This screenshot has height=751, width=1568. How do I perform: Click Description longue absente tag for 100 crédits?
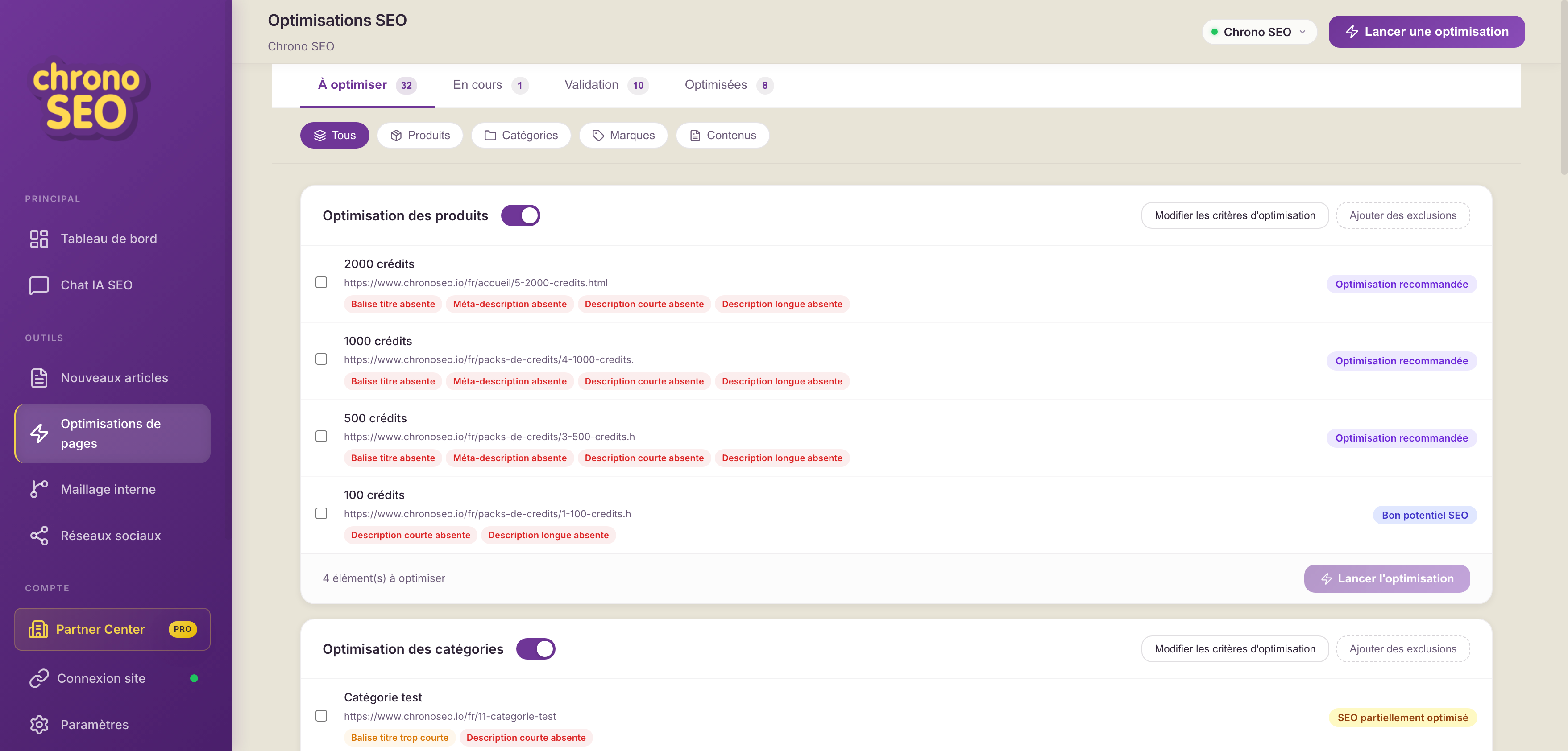pos(548,536)
